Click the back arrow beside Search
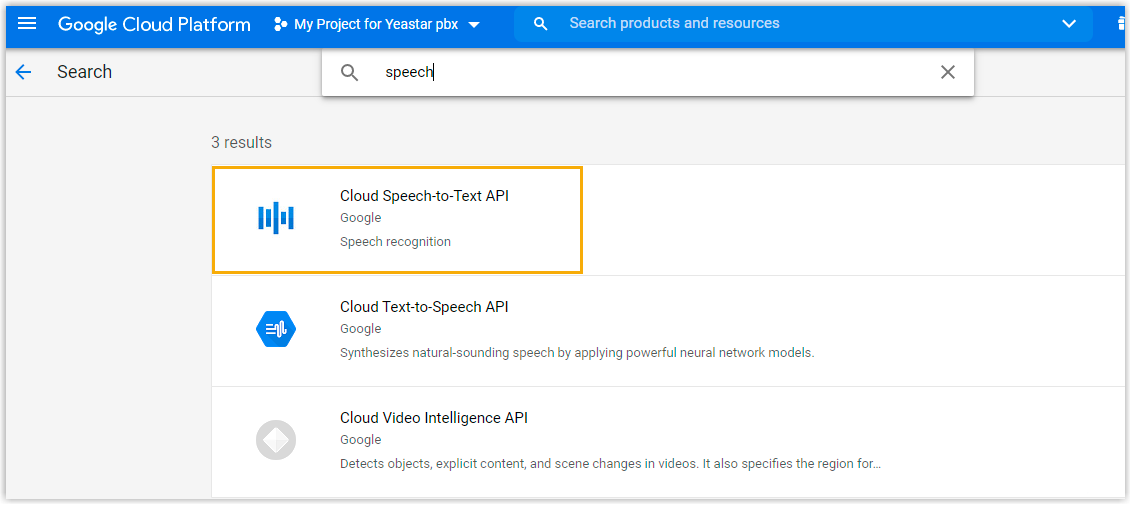 tap(23, 72)
